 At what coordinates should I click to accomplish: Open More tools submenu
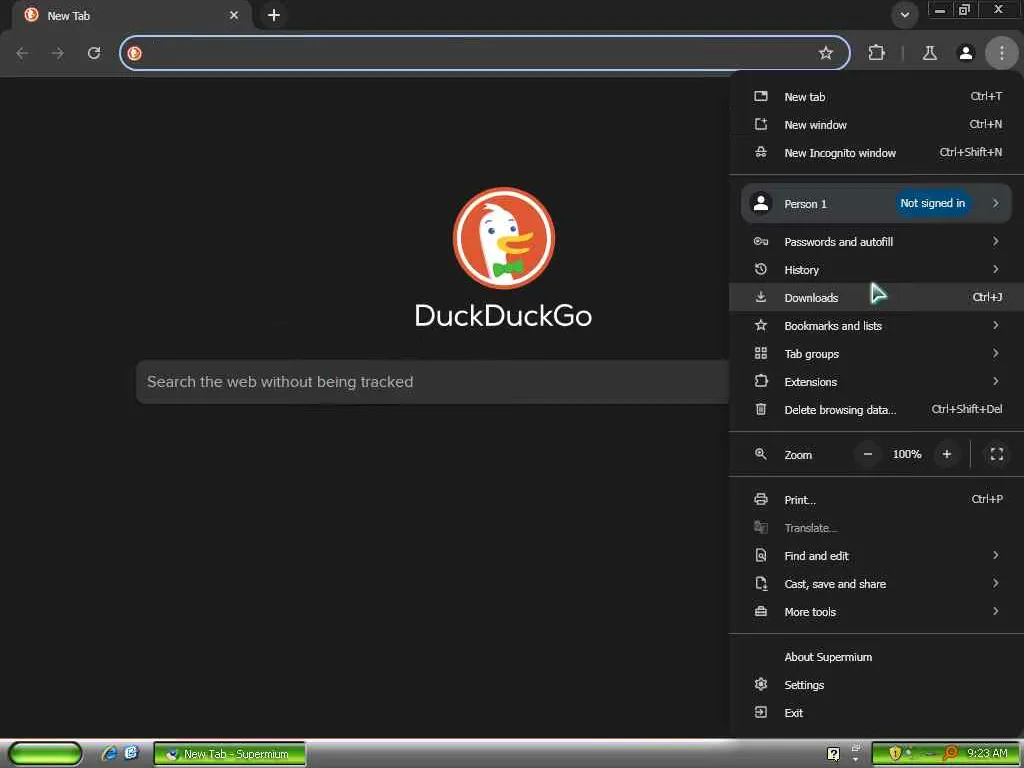pyautogui.click(x=876, y=613)
